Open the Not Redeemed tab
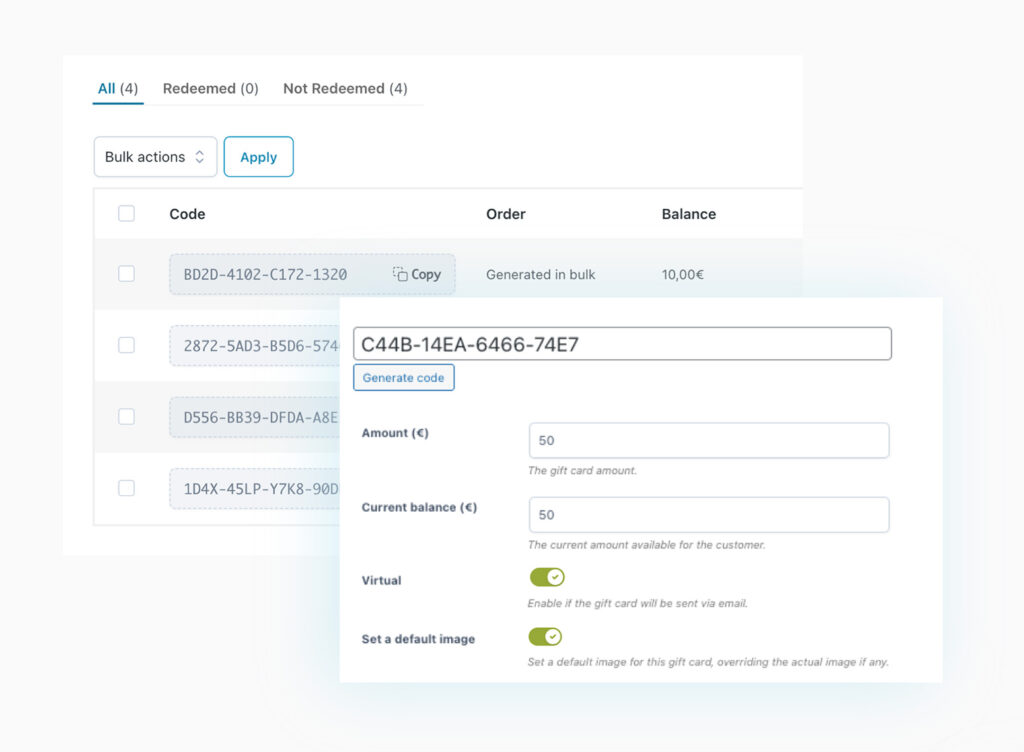 (345, 88)
